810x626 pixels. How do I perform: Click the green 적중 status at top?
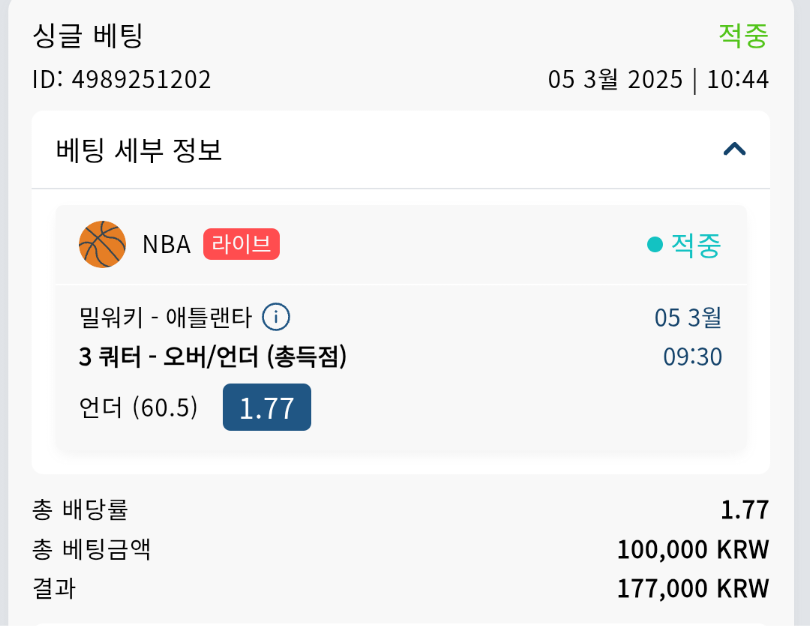pyautogui.click(x=743, y=36)
